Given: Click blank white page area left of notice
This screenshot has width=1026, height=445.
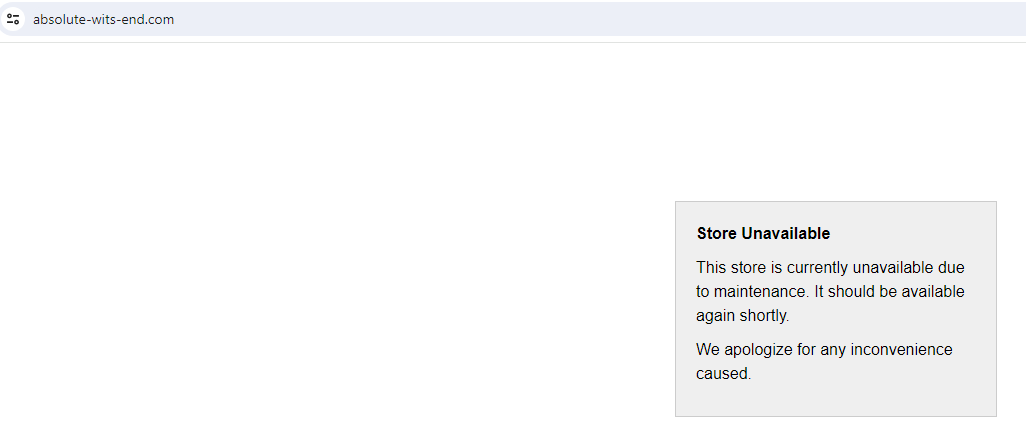Looking at the screenshot, I should 327,262.
